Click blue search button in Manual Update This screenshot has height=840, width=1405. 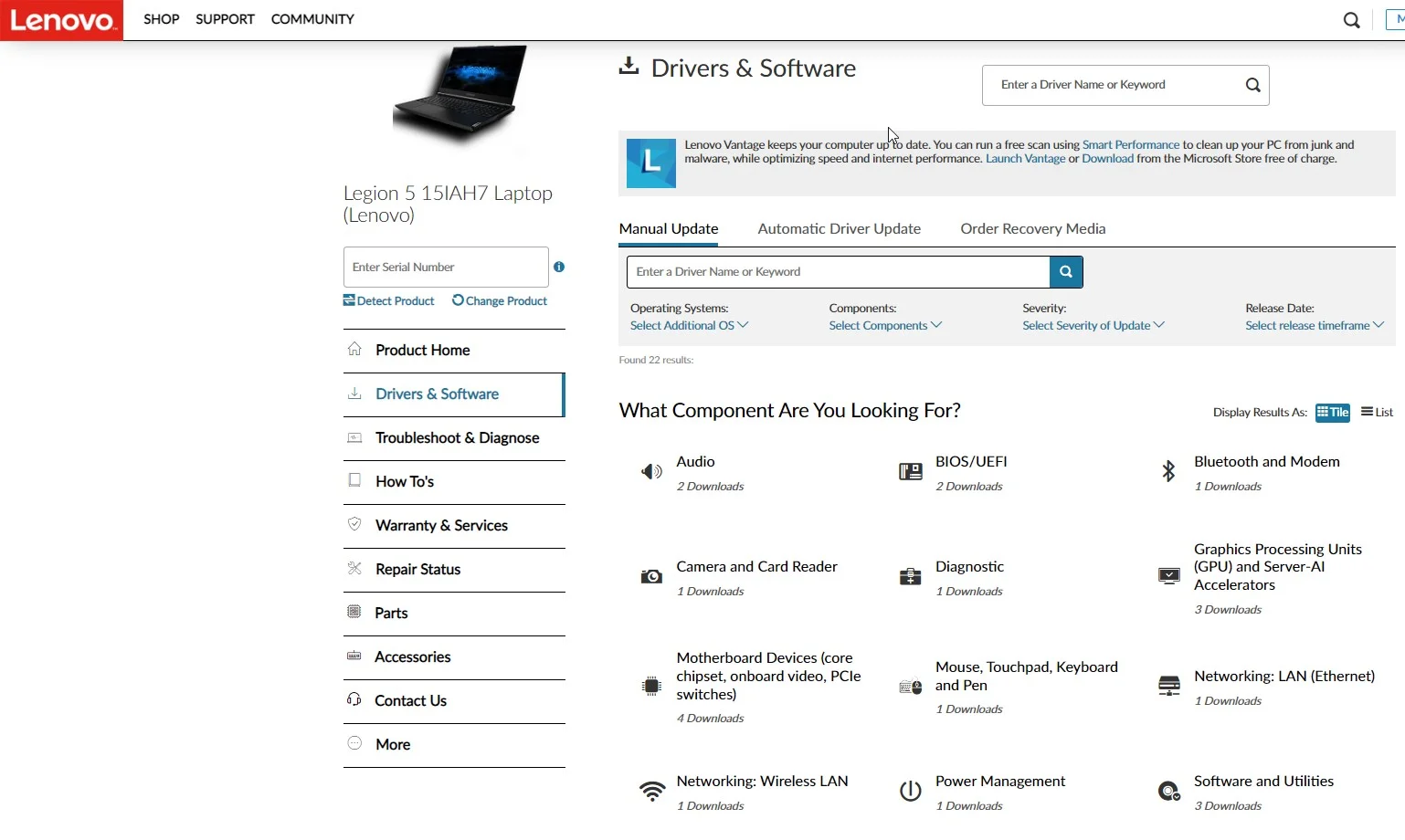[1066, 272]
